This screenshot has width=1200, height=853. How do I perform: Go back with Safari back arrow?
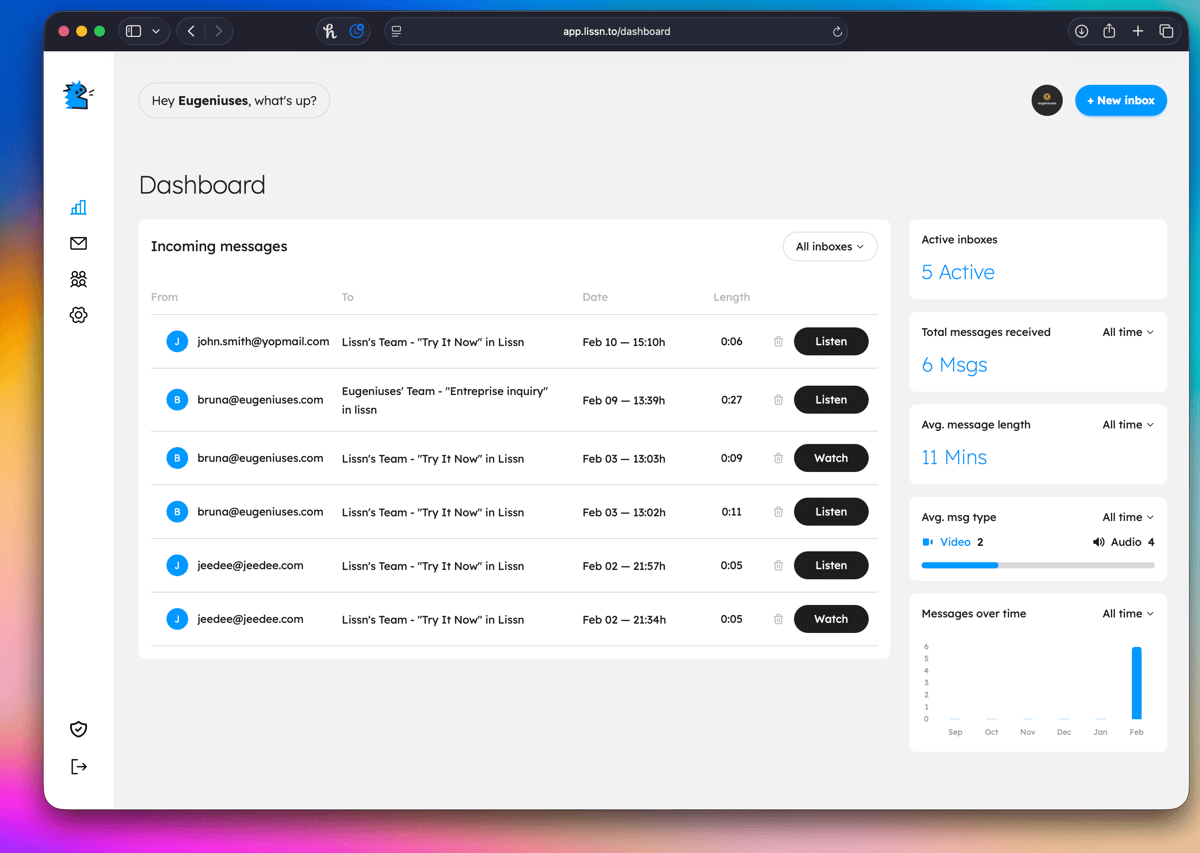(x=191, y=32)
